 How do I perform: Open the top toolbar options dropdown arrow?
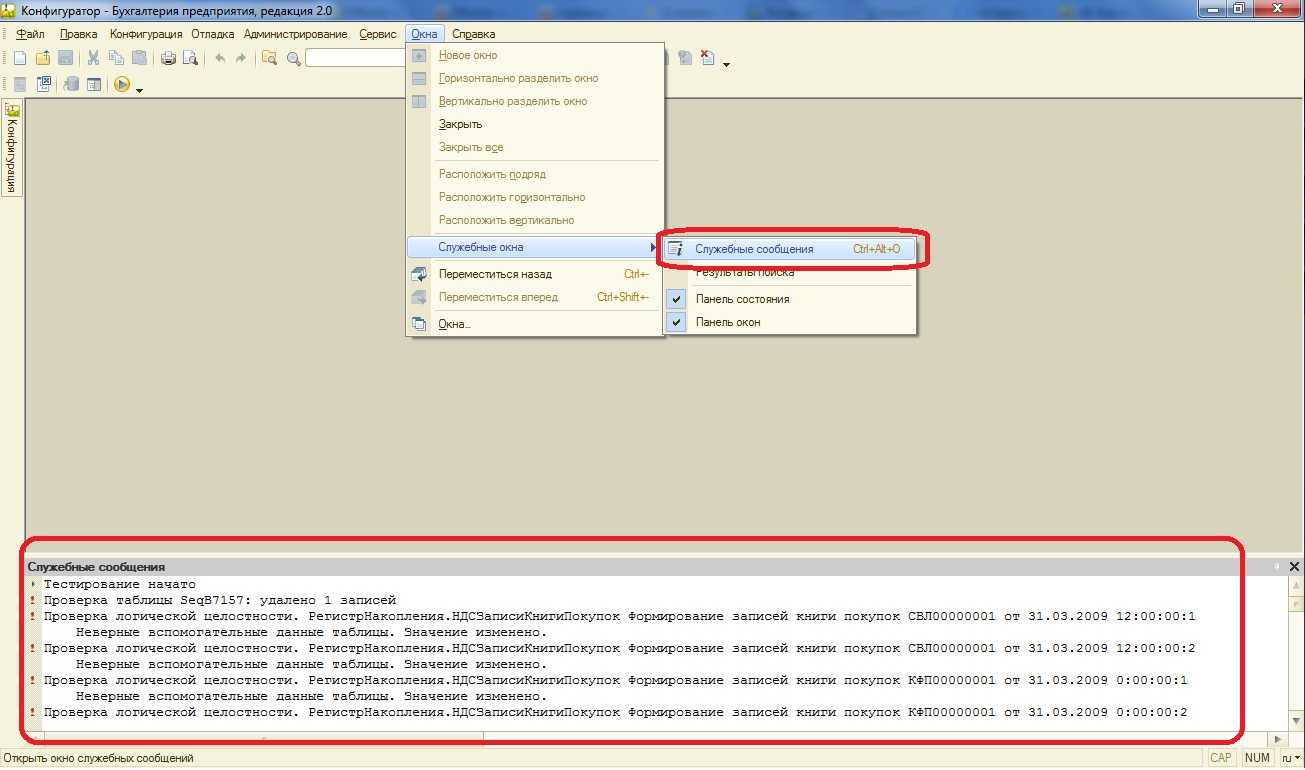click(x=726, y=65)
